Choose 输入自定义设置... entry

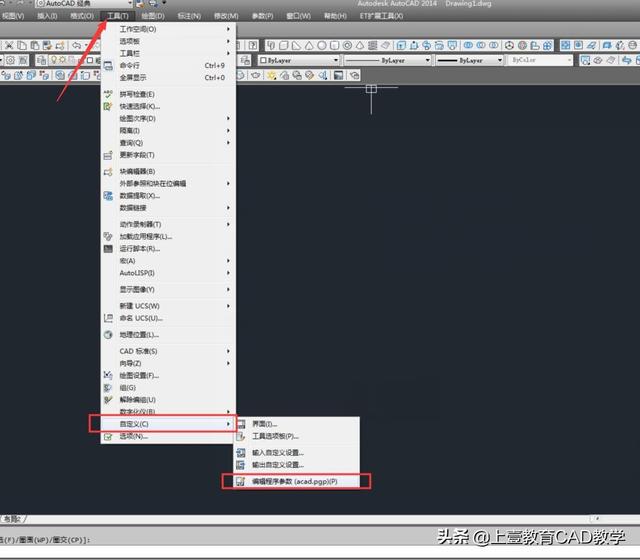297,453
